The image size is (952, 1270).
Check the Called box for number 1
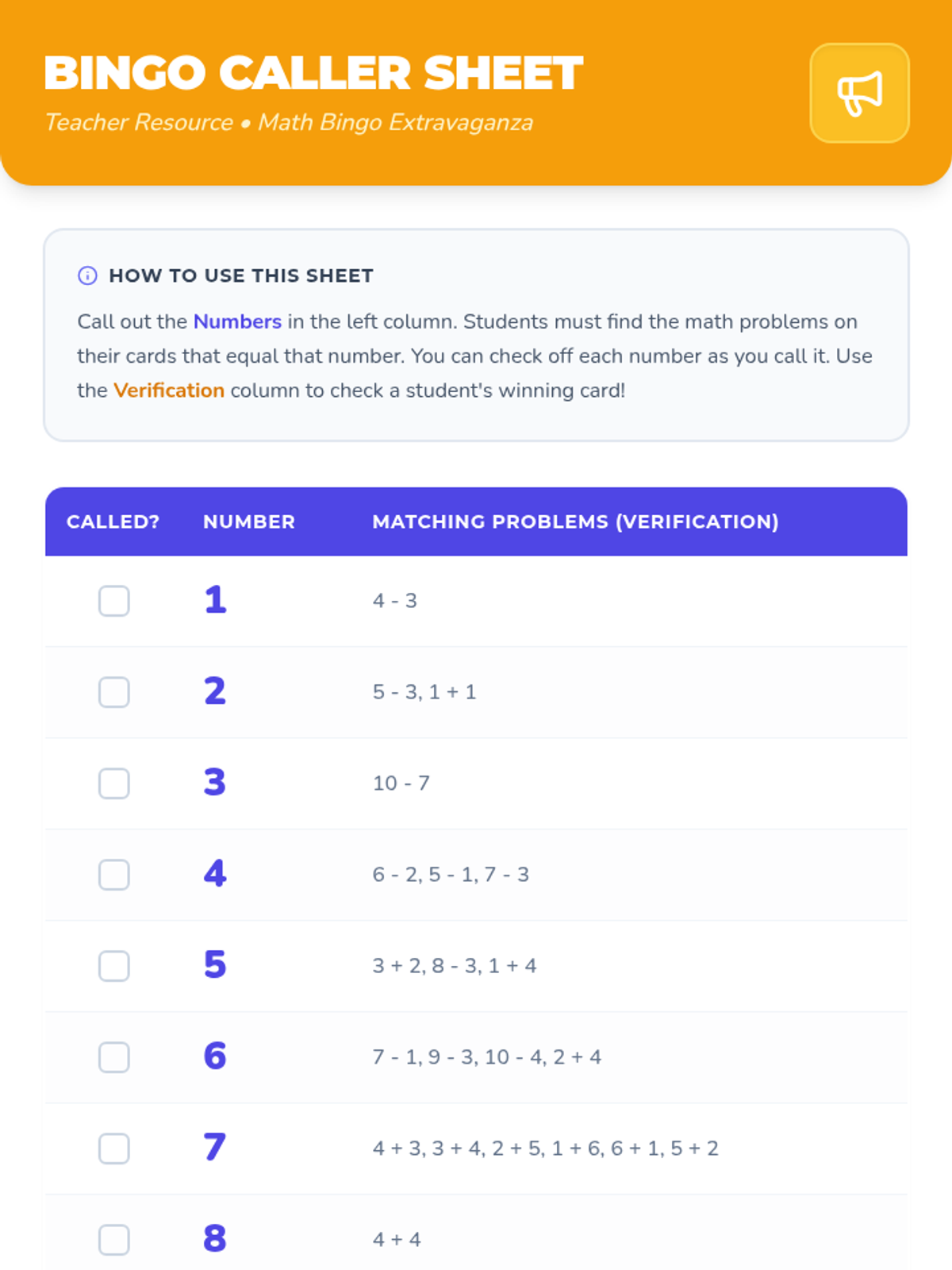pos(114,601)
